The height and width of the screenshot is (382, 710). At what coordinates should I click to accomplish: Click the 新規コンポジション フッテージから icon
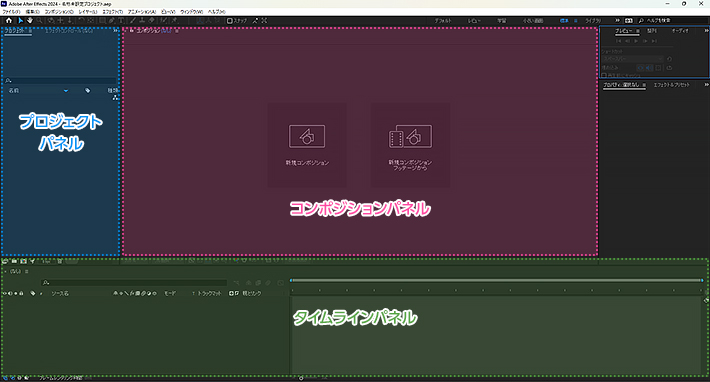tap(410, 136)
